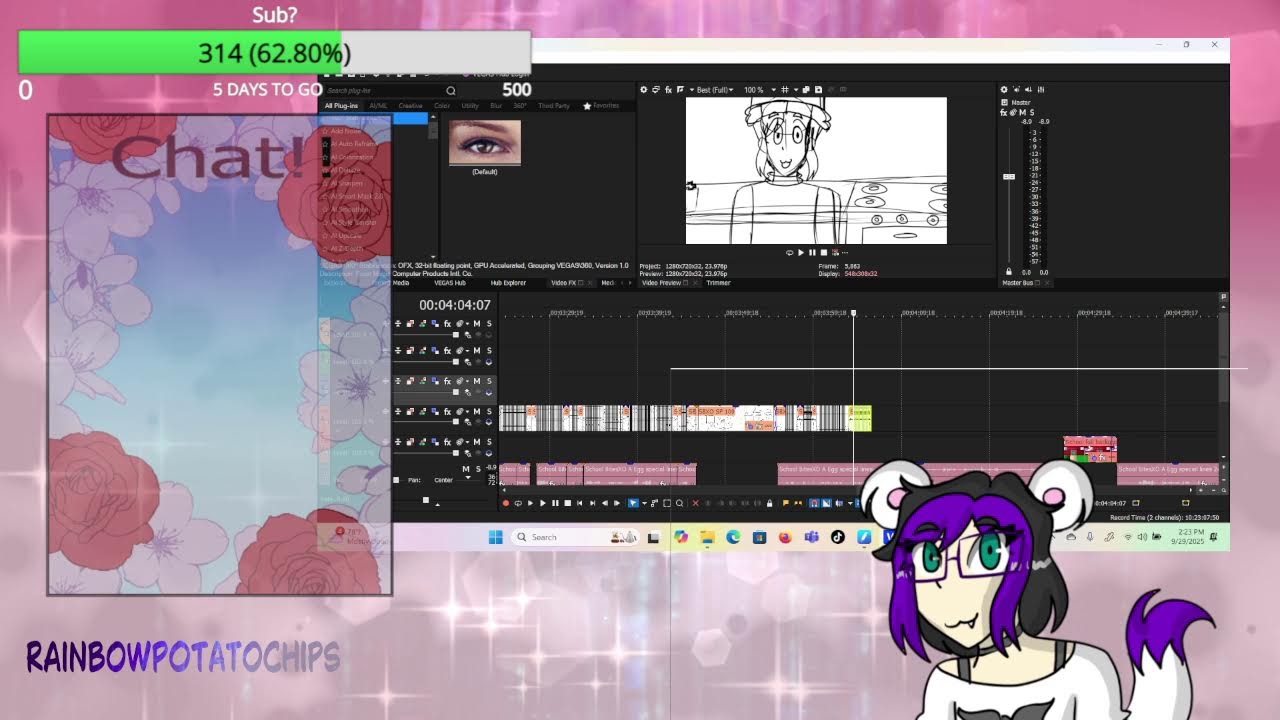Solo the audio track
Image resolution: width=1280 pixels, height=720 pixels.
(x=478, y=469)
